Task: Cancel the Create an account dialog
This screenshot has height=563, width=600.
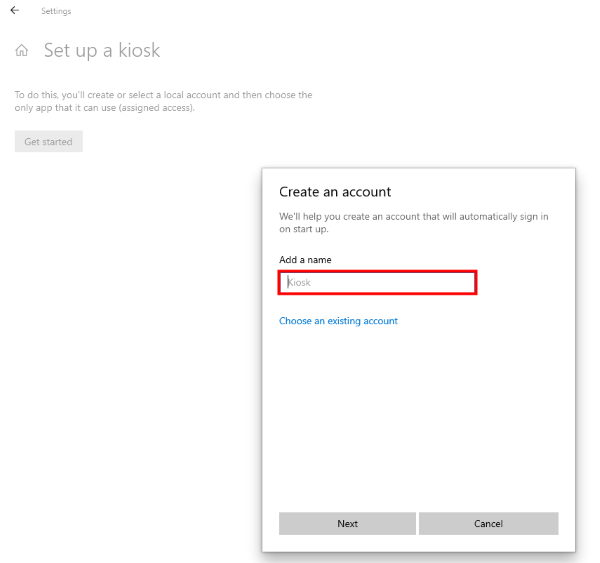Action: (488, 524)
